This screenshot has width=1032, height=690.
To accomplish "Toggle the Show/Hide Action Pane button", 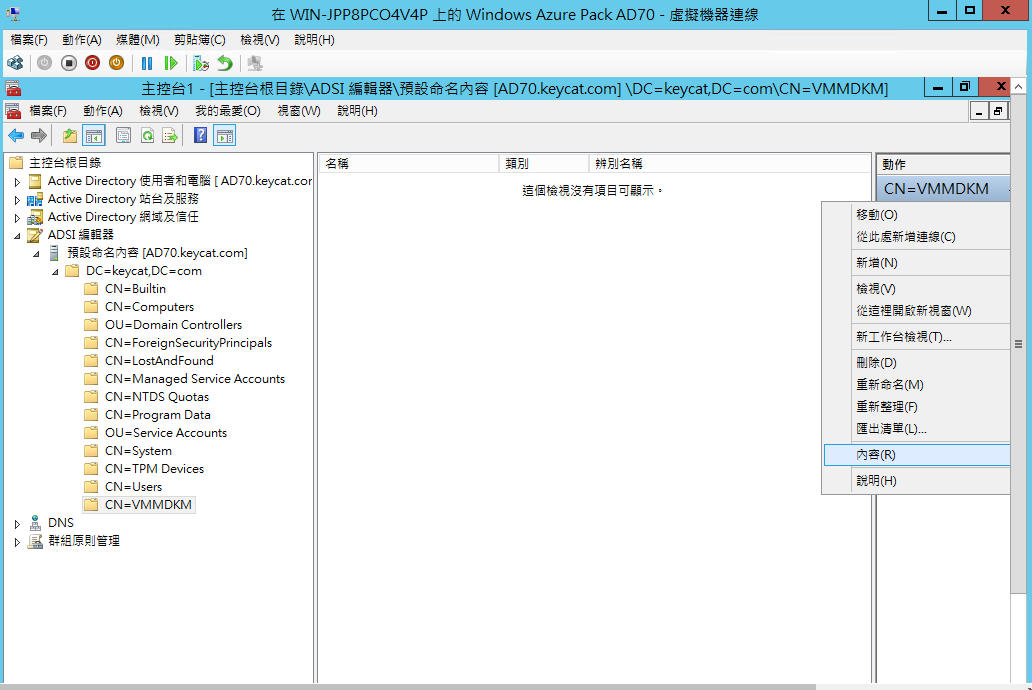I will pyautogui.click(x=224, y=136).
